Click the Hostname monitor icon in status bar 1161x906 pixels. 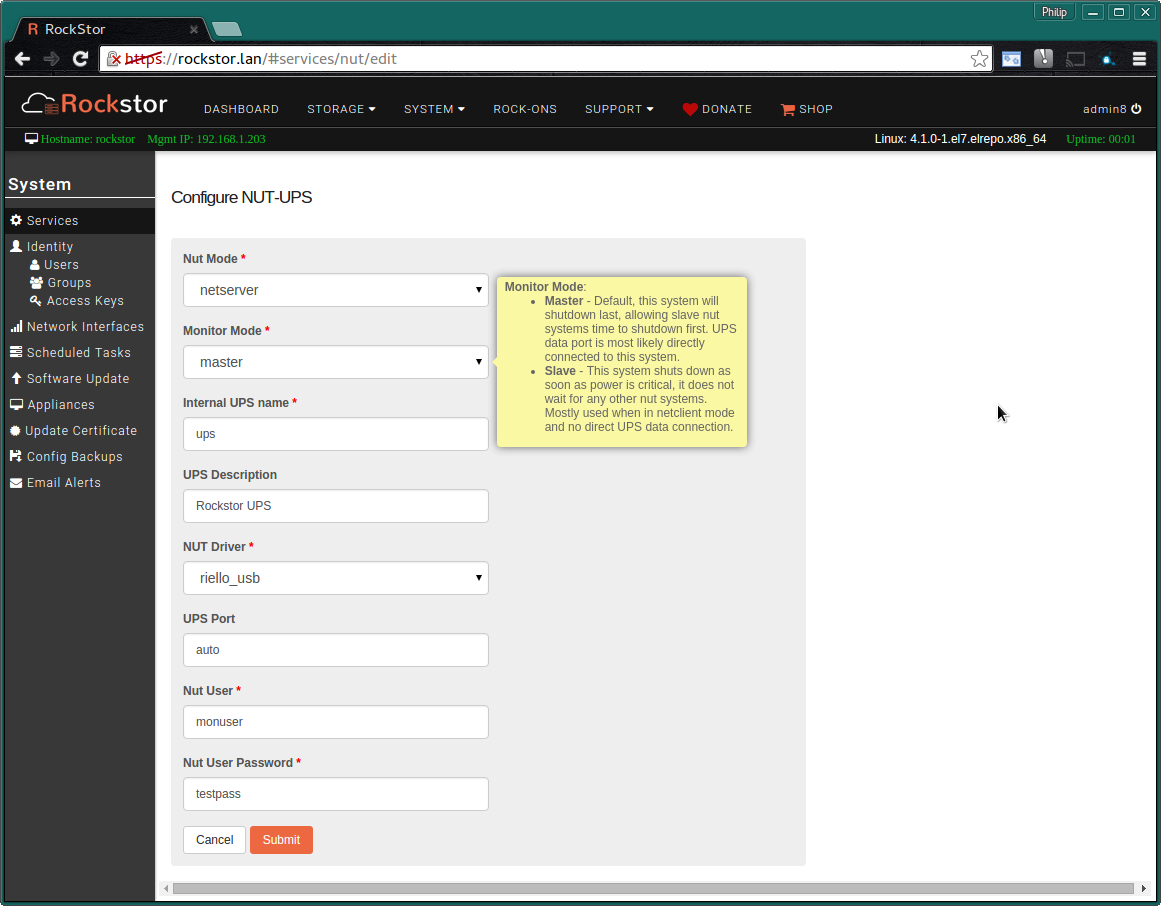[31, 138]
